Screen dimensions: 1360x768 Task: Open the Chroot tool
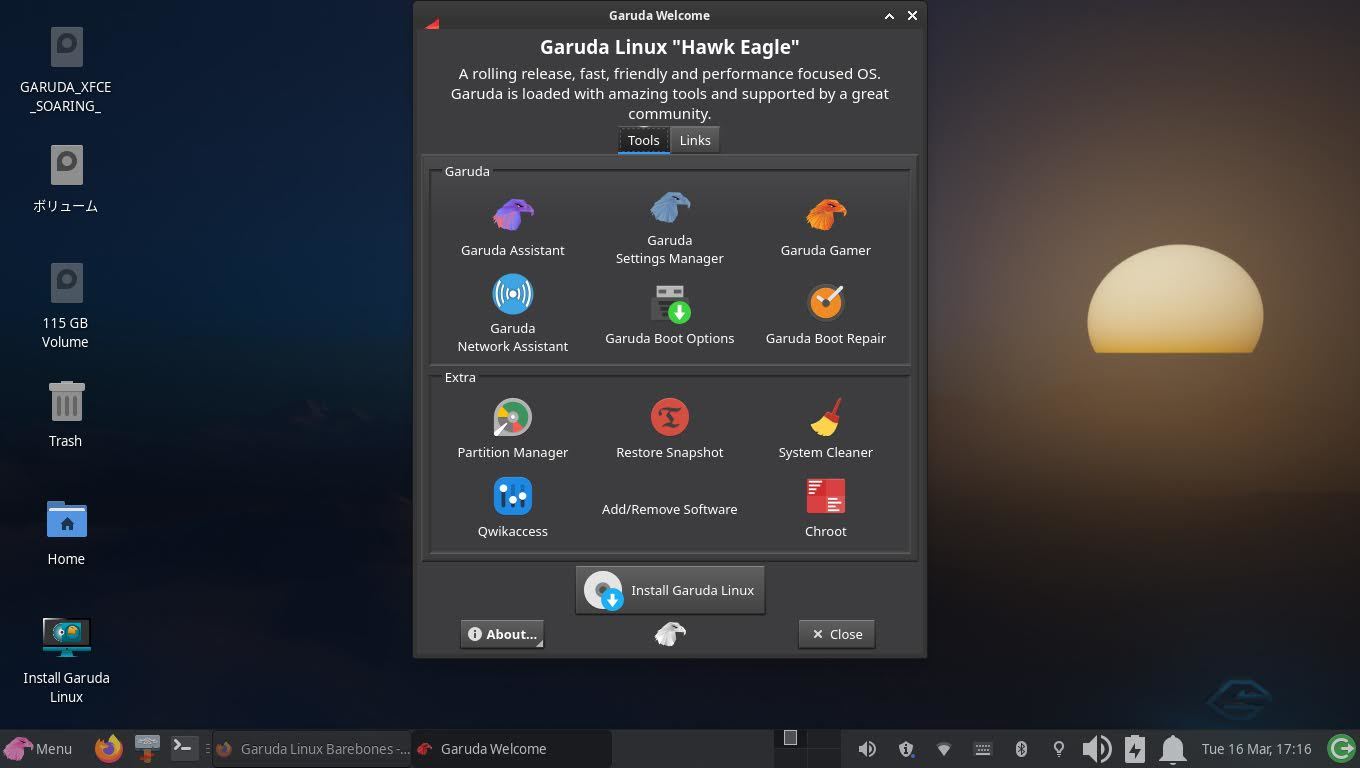click(825, 507)
